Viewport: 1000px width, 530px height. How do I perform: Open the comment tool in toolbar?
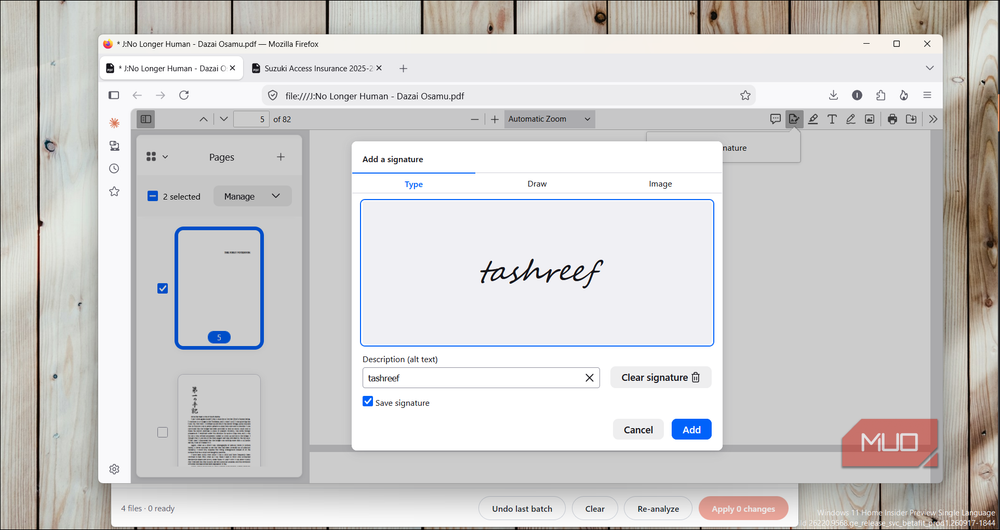pyautogui.click(x=776, y=119)
